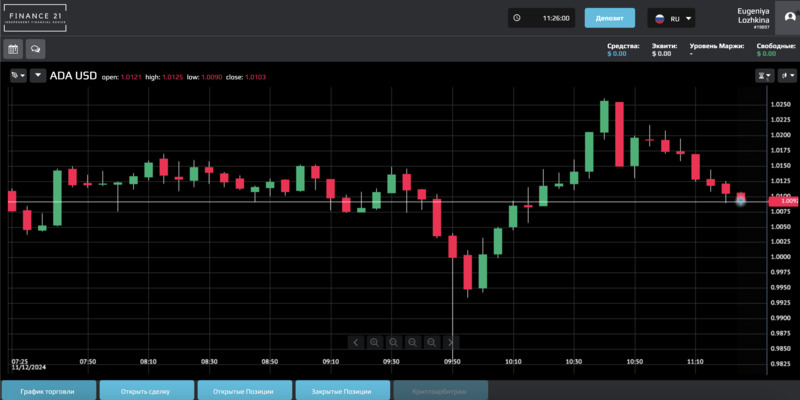Expand the ADA USD symbol selector arrow

pos(38,76)
